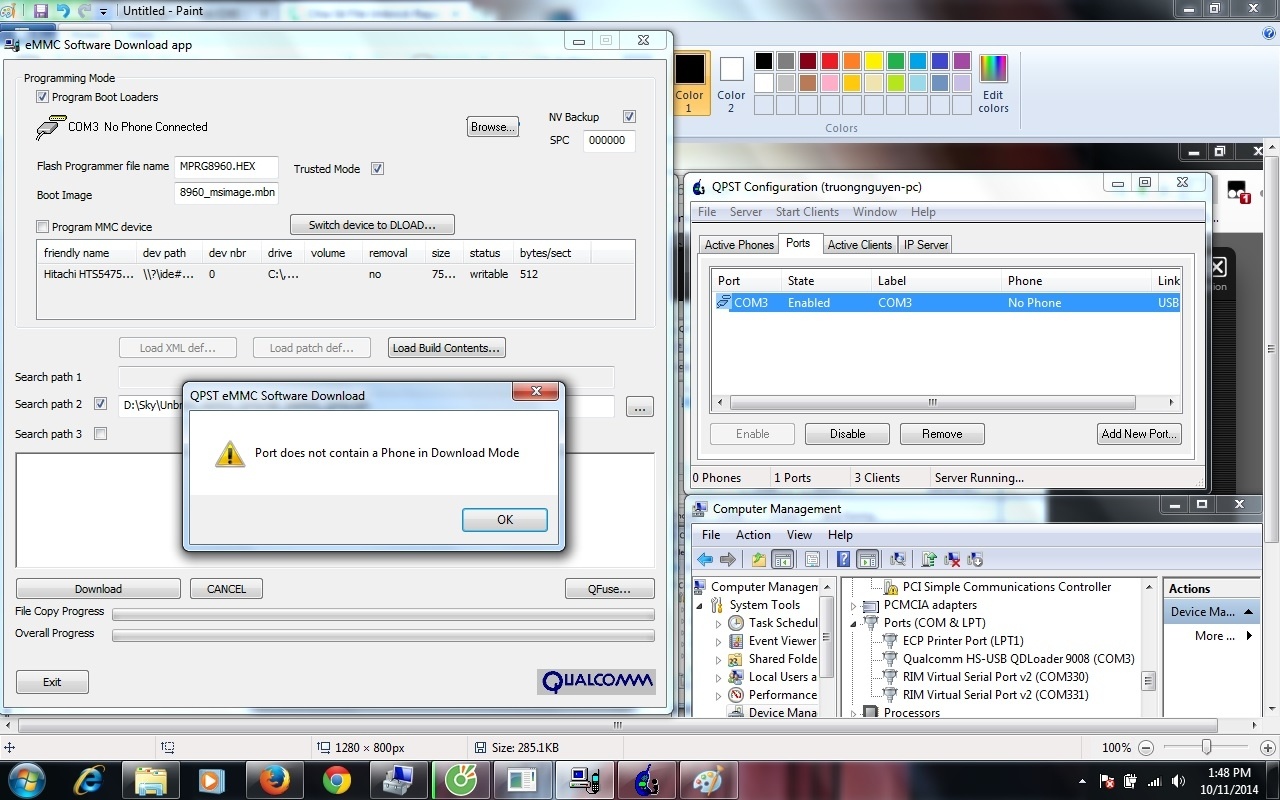Expand Shared Folders tree node

click(x=718, y=659)
